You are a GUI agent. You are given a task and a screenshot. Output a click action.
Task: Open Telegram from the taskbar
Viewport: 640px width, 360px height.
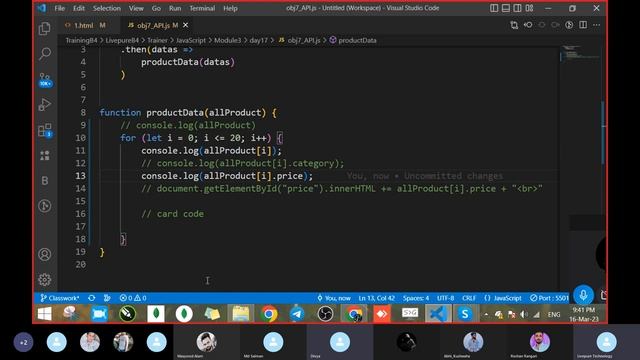coord(297,314)
